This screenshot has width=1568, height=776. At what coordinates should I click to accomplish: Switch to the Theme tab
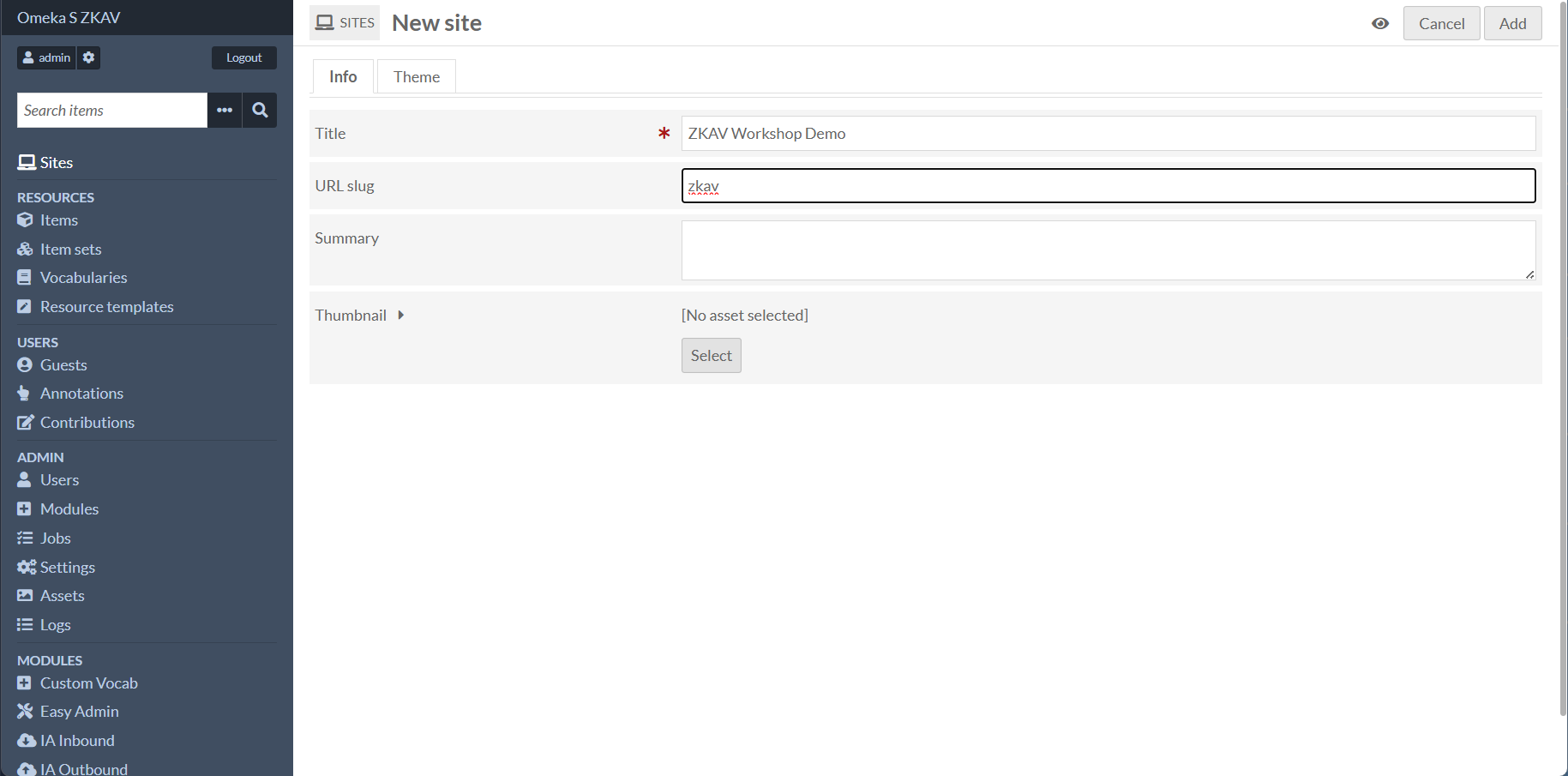[417, 77]
